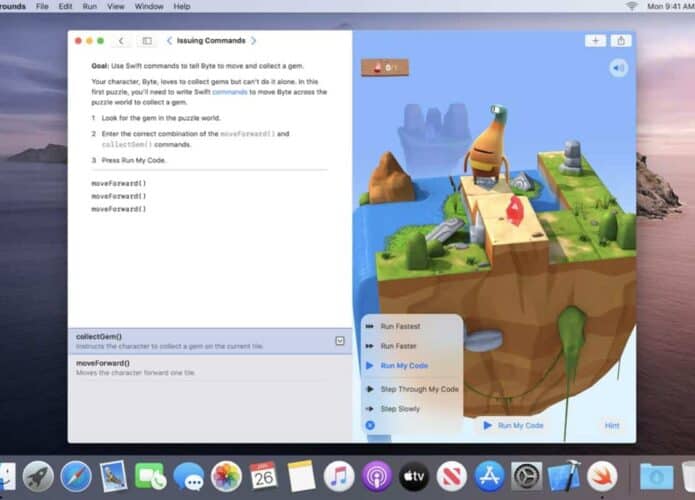Click the blue speed selector circle icon
Viewport: 695px width, 500px height.
click(x=370, y=426)
